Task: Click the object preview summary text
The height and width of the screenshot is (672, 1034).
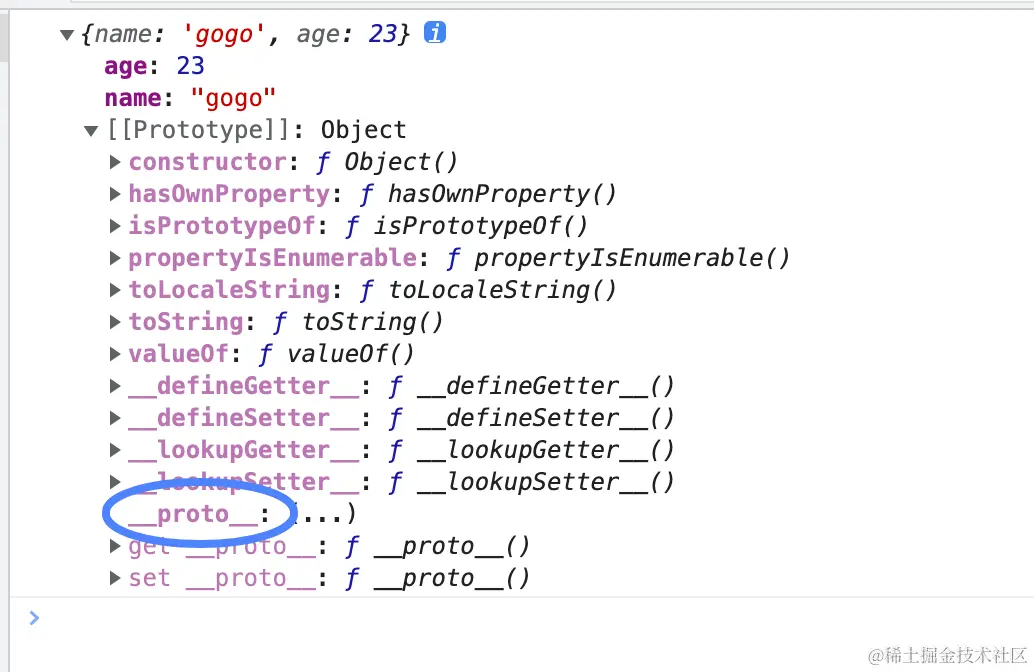Action: point(245,34)
